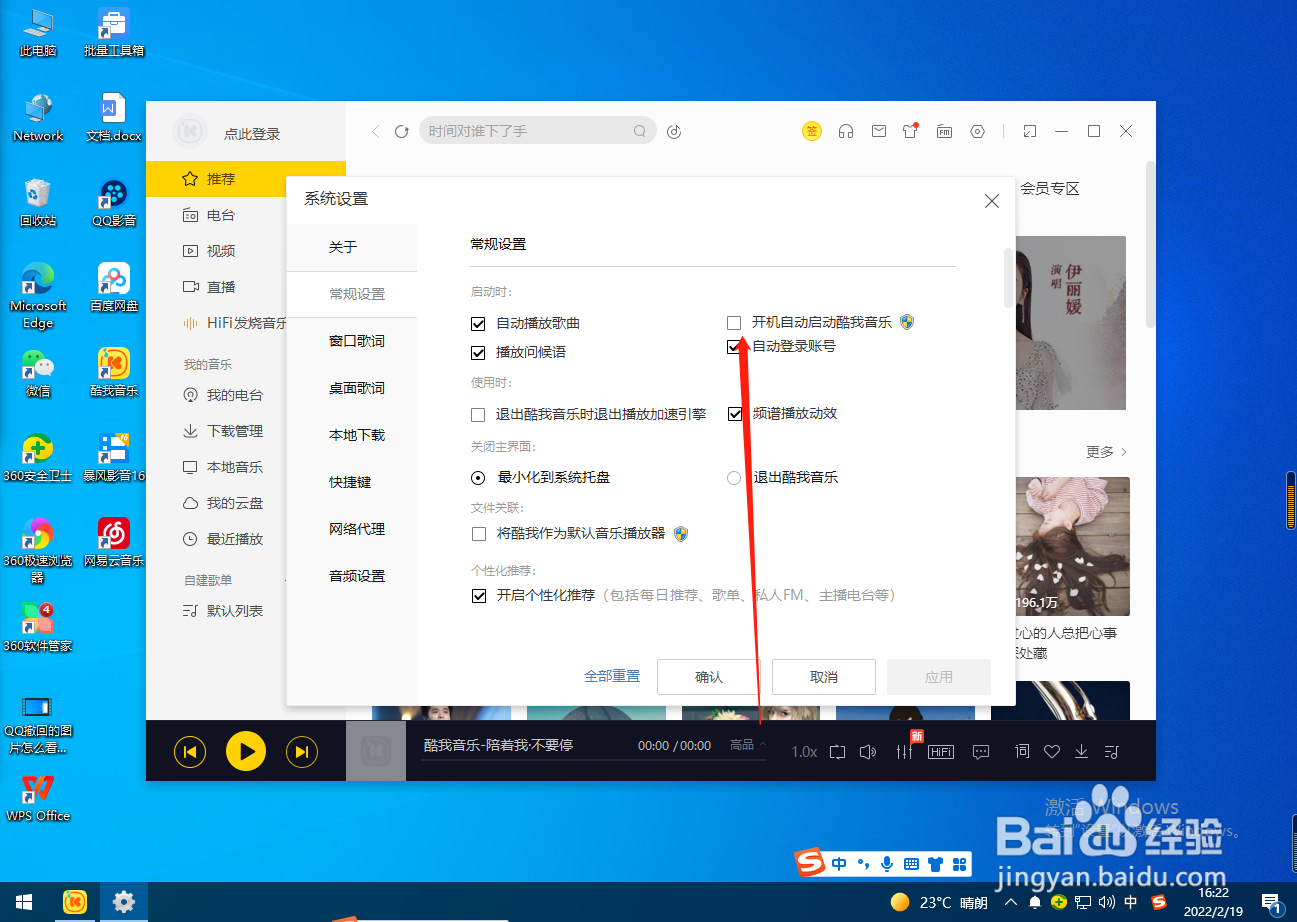Open the headphones icon in top bar
This screenshot has height=922, width=1297.
(846, 131)
